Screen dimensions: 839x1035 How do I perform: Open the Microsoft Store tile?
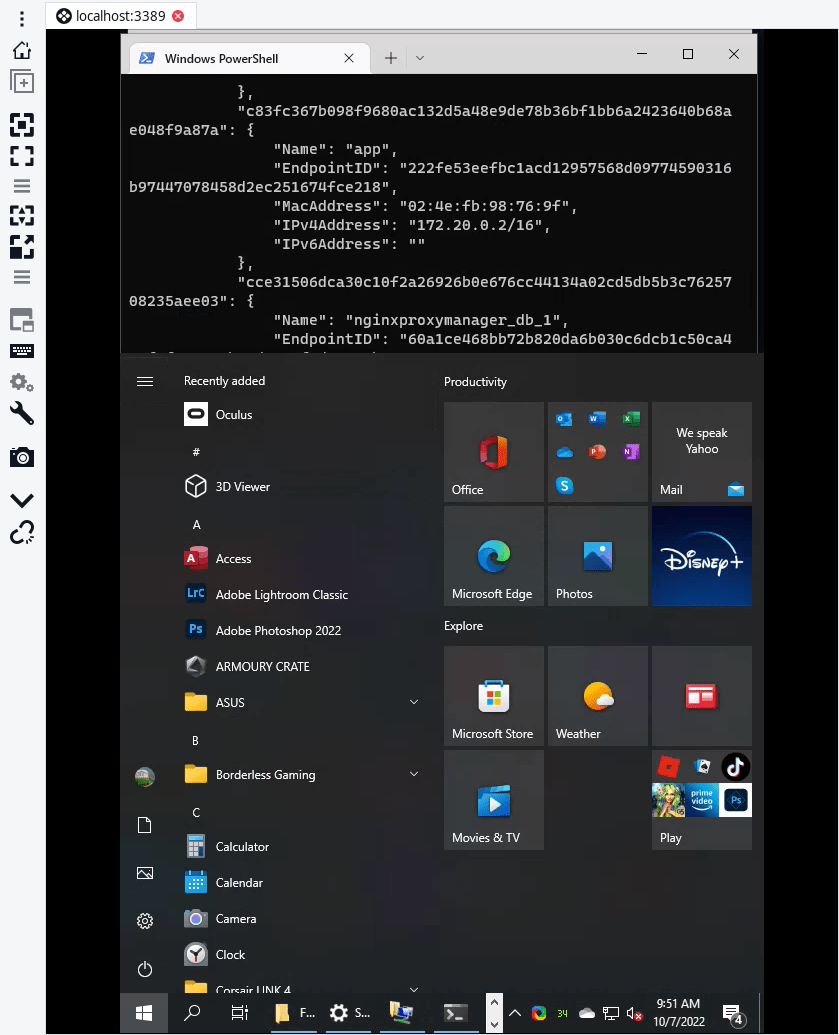click(493, 696)
